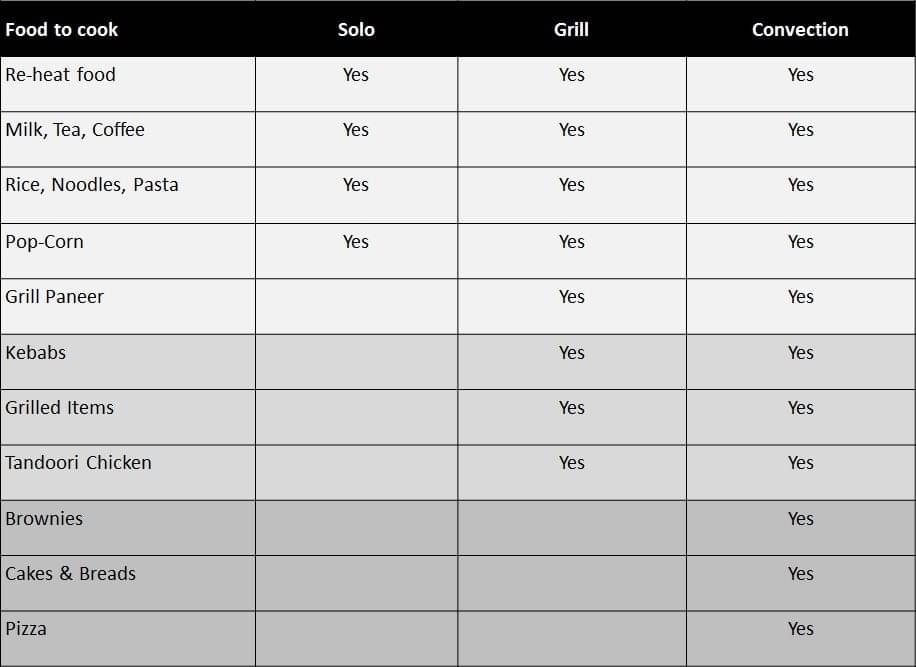The width and height of the screenshot is (916, 667).
Task: Select the Convection column header
Action: click(801, 29)
